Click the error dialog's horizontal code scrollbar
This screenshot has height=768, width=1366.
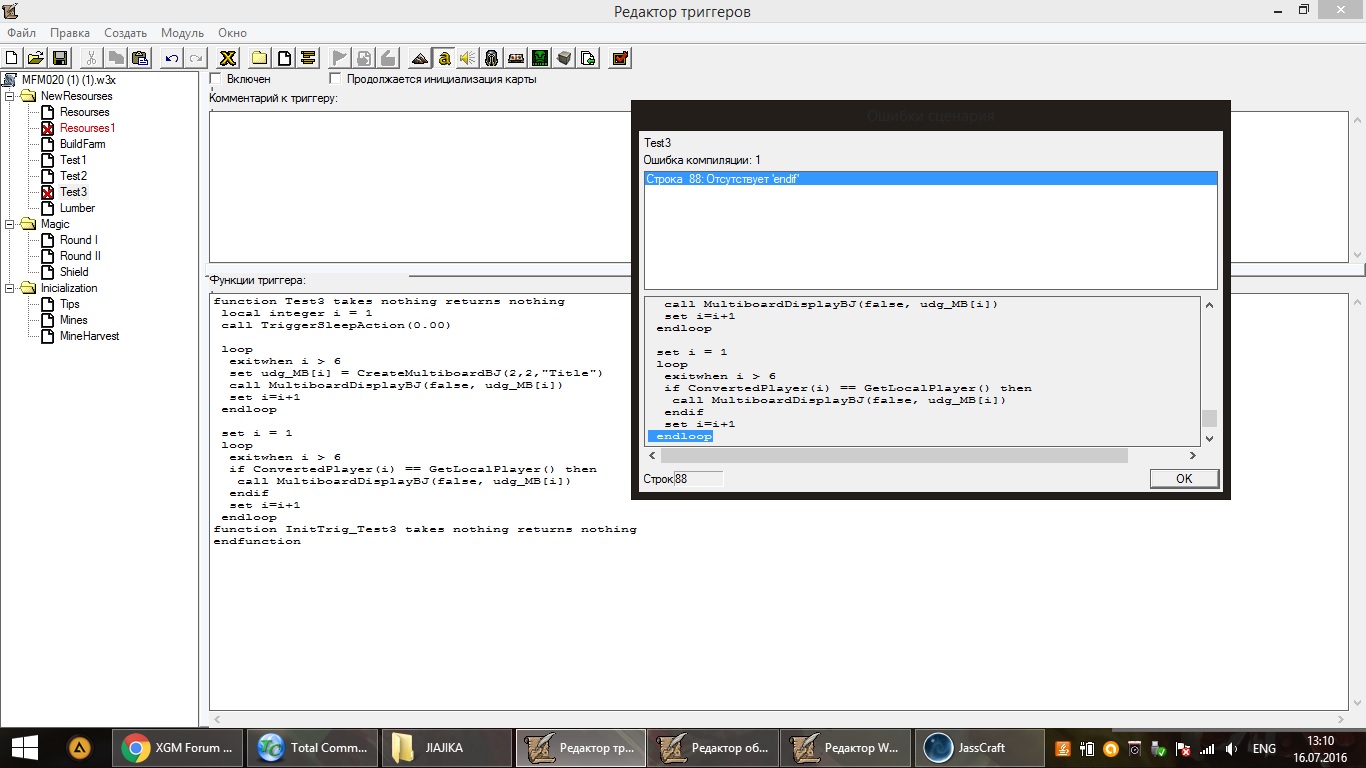[896, 456]
